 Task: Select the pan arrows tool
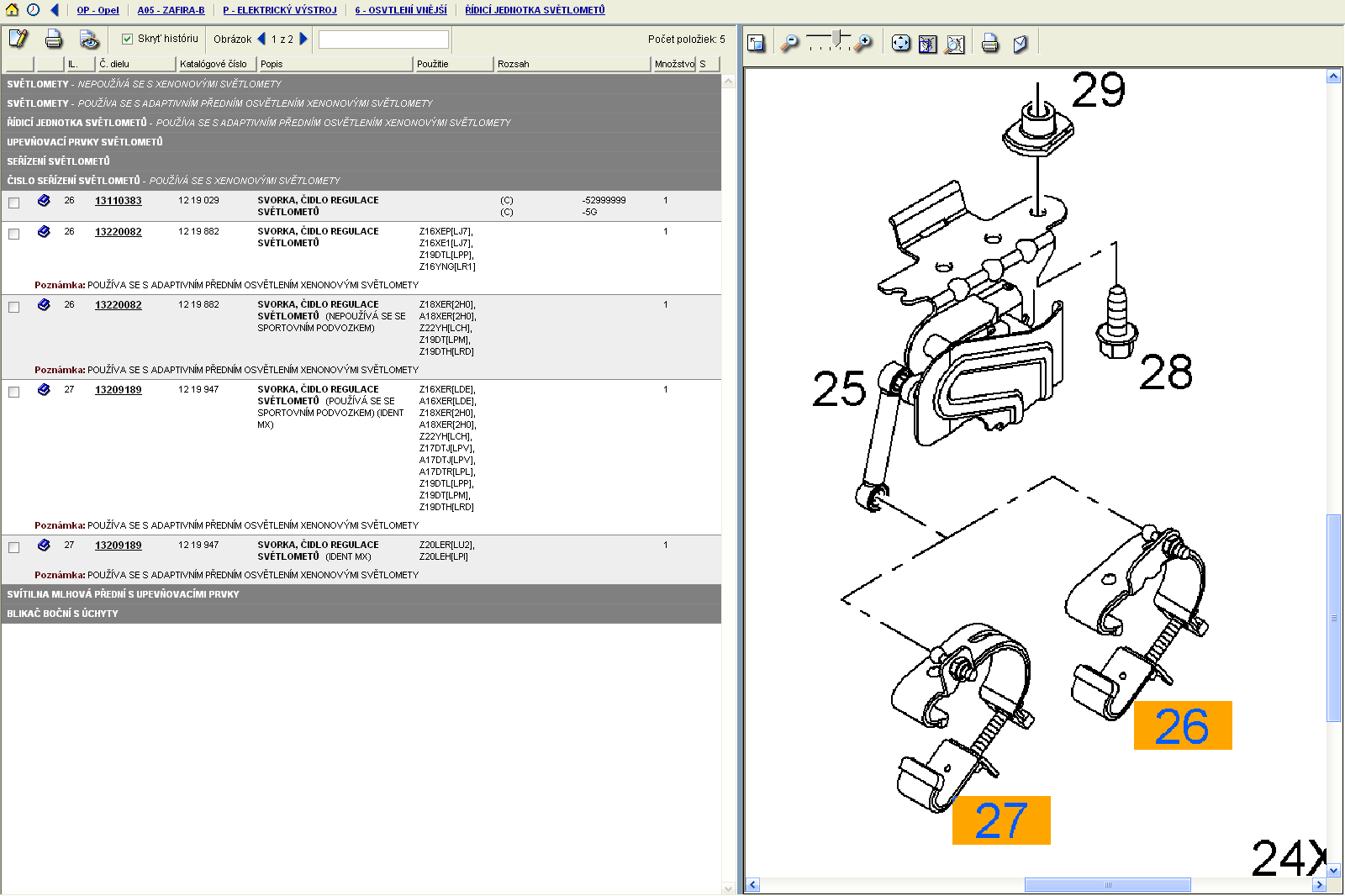[900, 43]
